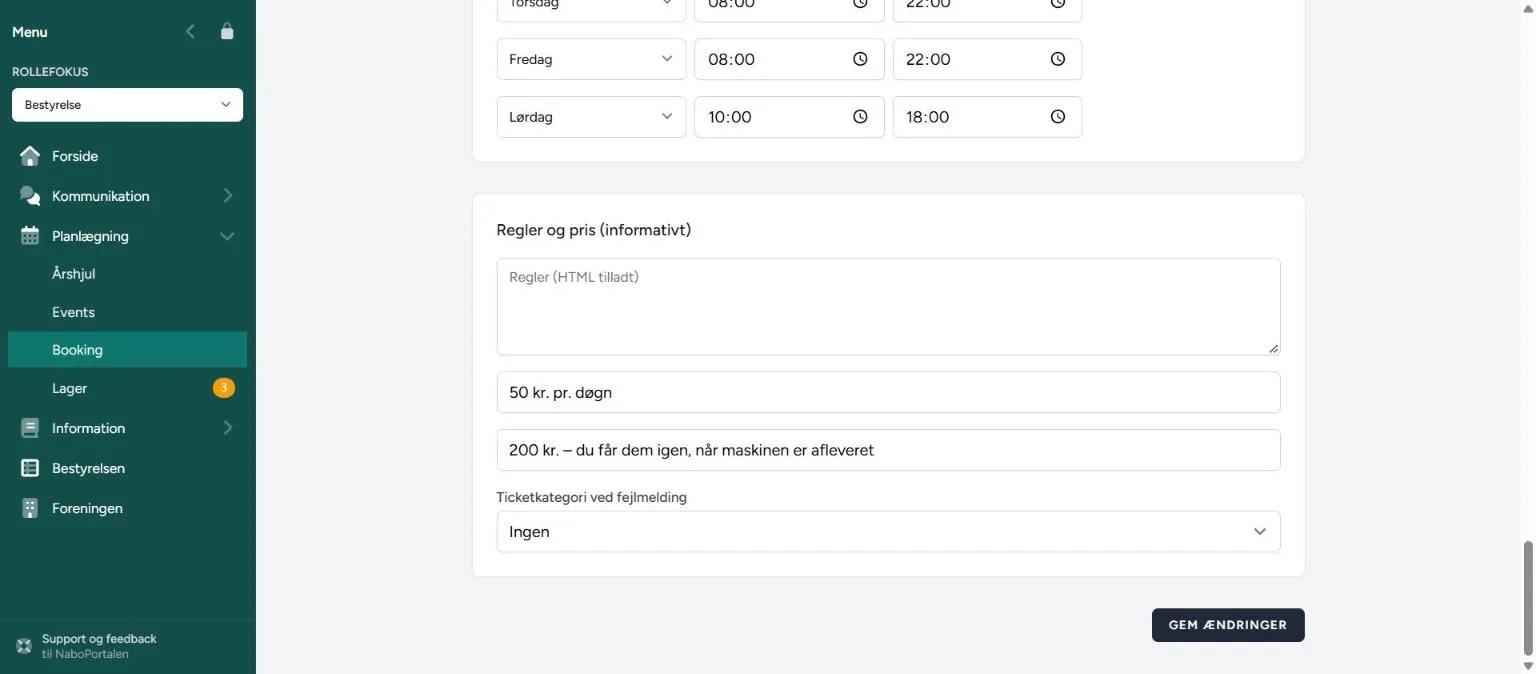This screenshot has width=1536, height=674.
Task: Open the Ticketkategori ved fejlmelding dropdown
Action: point(888,532)
